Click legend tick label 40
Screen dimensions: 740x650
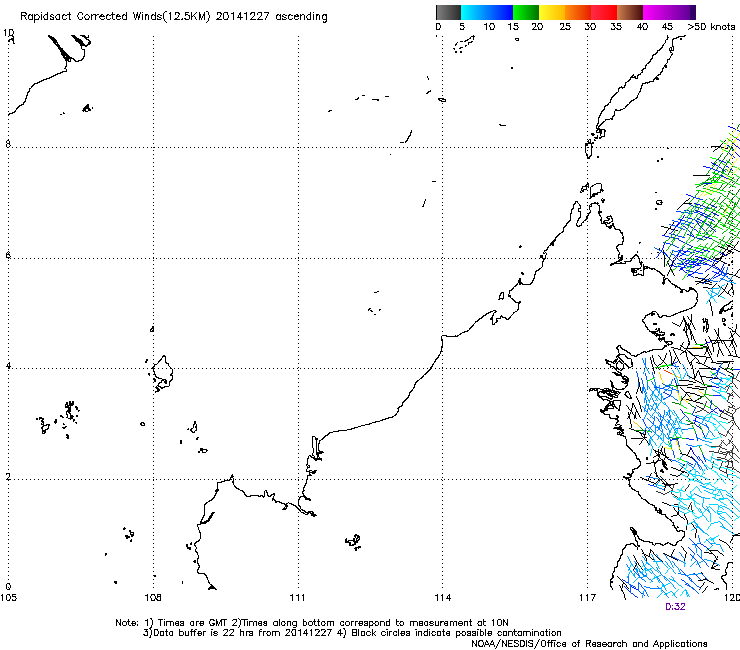tap(642, 27)
